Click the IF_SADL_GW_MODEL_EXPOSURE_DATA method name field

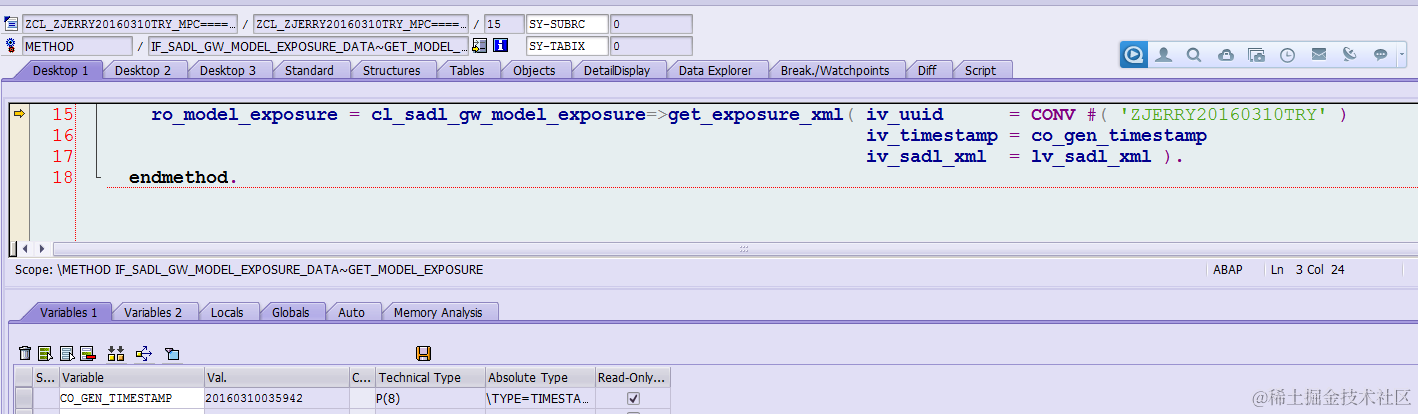308,46
